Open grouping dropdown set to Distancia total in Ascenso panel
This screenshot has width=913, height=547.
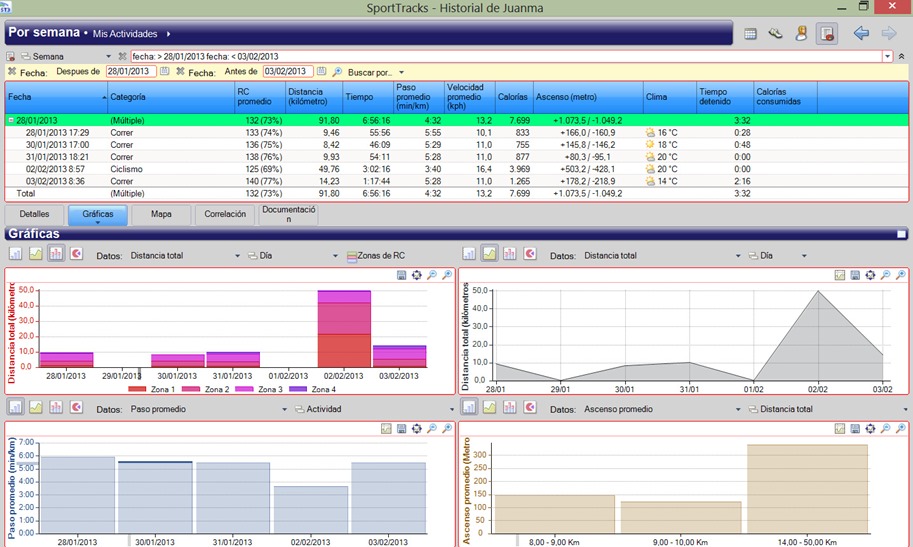coord(905,410)
